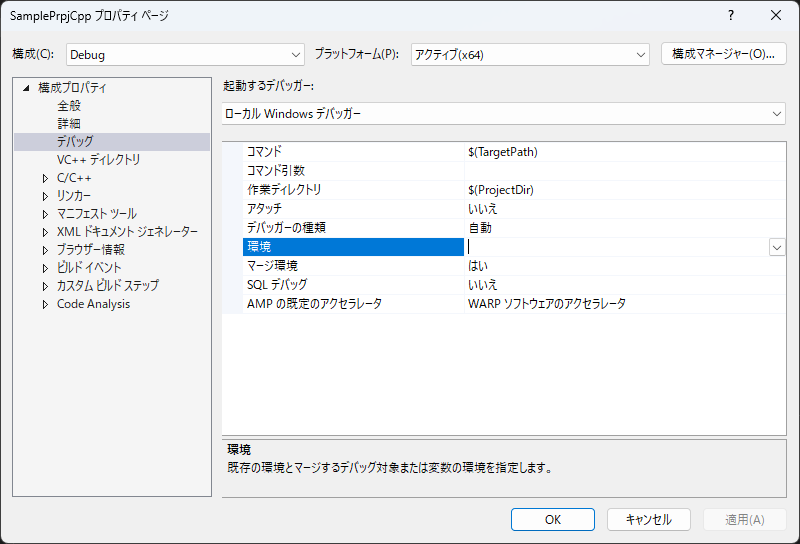Click the 環境 value dropdown arrow

(776, 247)
